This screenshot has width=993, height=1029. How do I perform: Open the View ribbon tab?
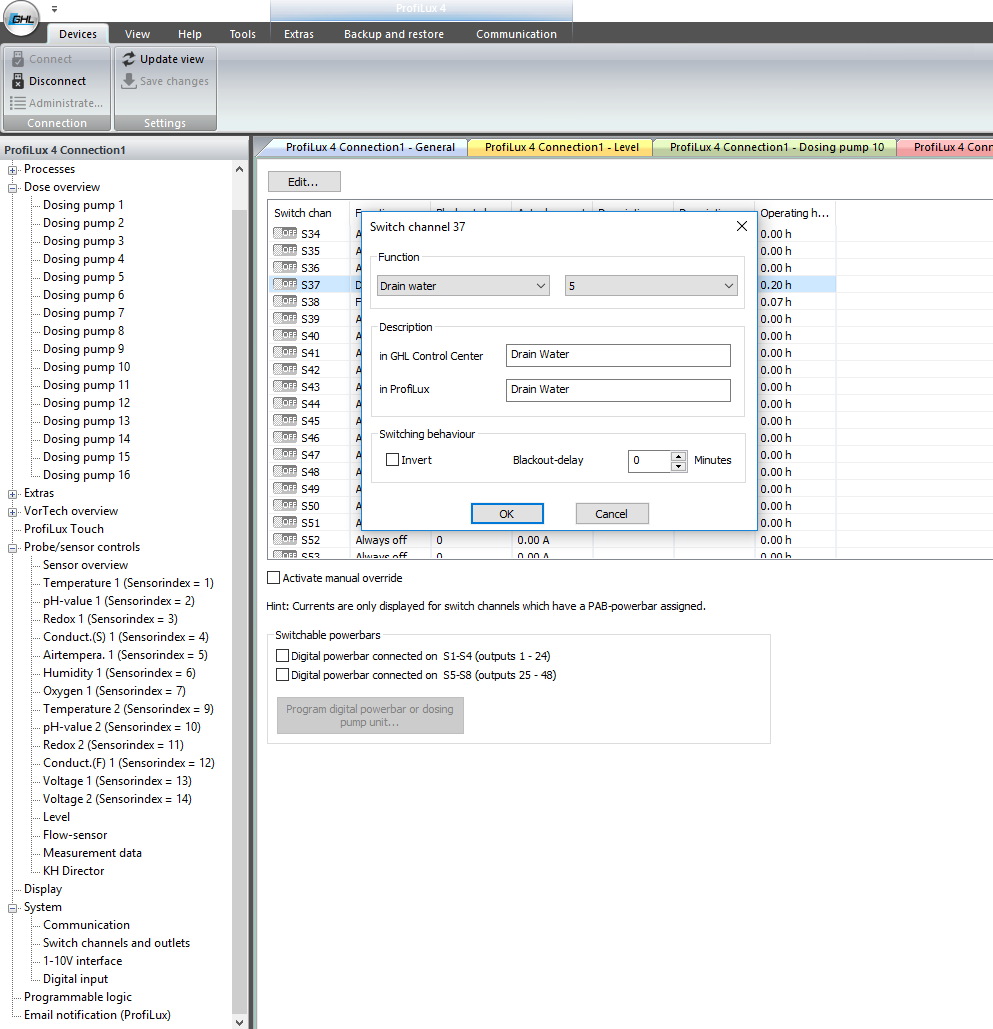point(137,34)
